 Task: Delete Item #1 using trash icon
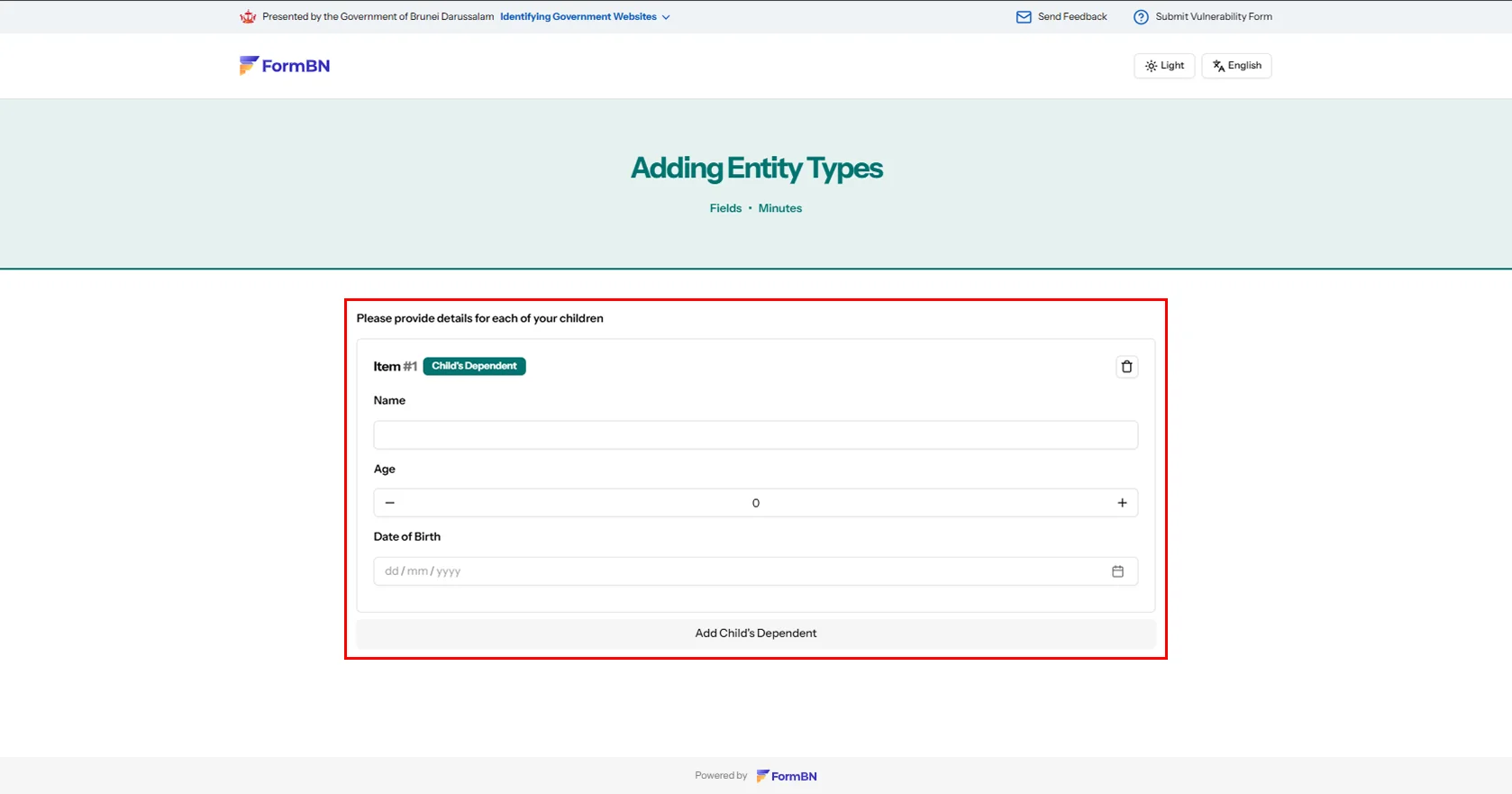[1126, 367]
